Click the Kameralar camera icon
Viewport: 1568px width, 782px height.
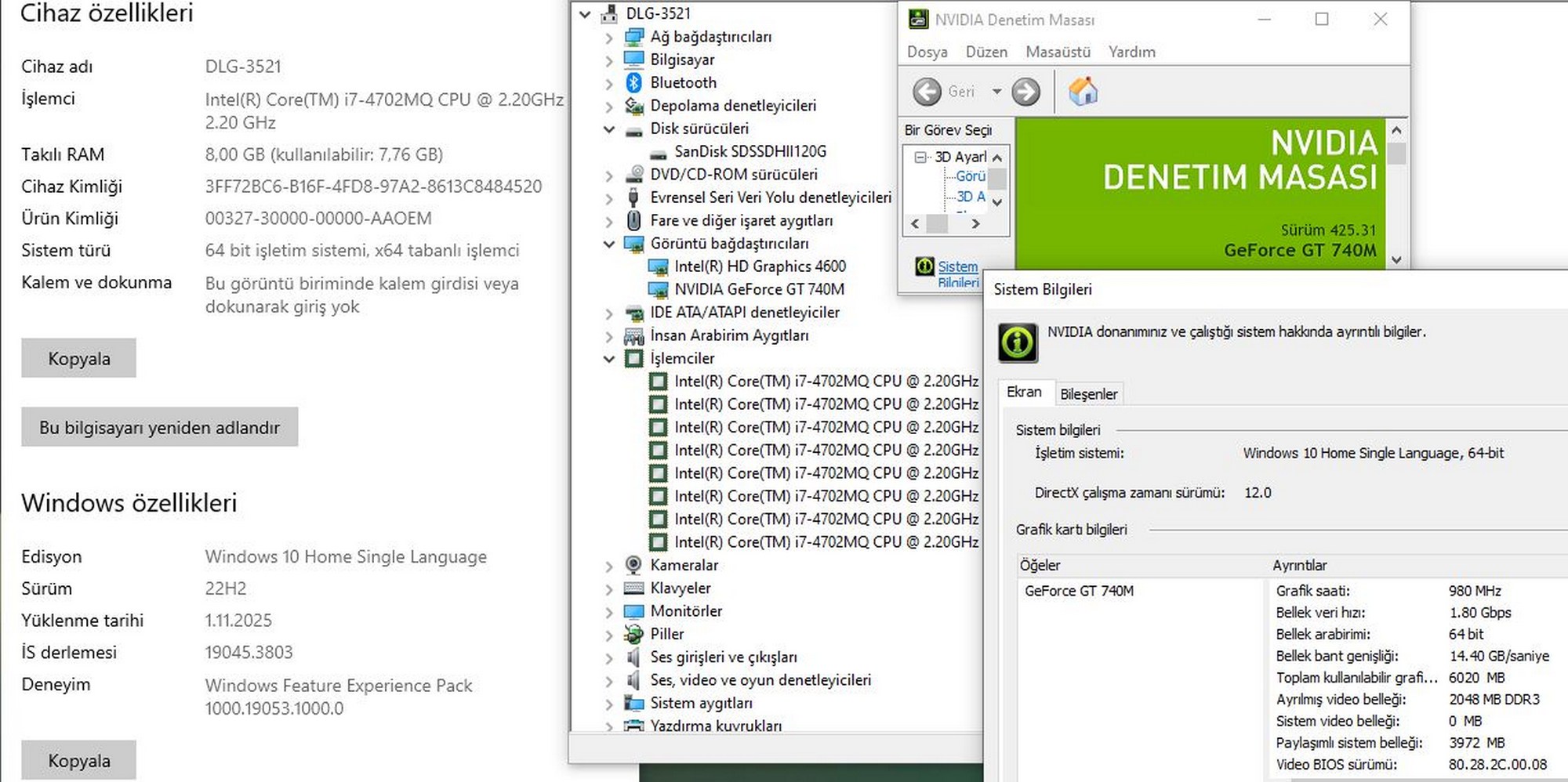[x=633, y=565]
